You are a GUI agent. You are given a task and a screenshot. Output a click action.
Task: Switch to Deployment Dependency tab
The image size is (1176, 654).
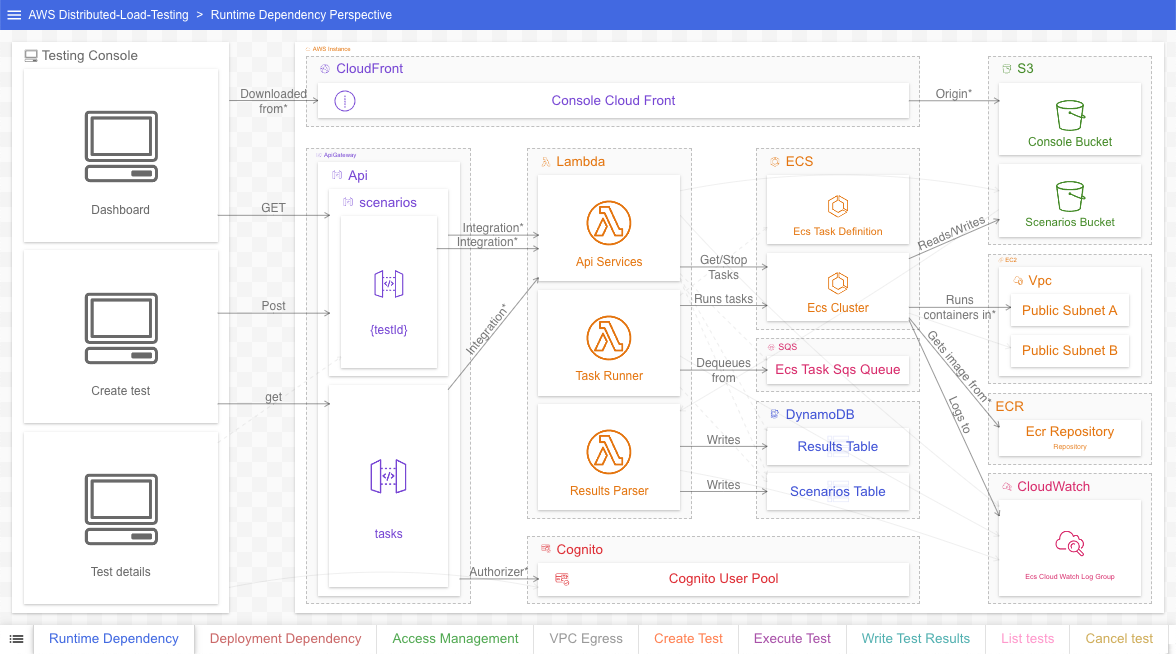(x=286, y=639)
